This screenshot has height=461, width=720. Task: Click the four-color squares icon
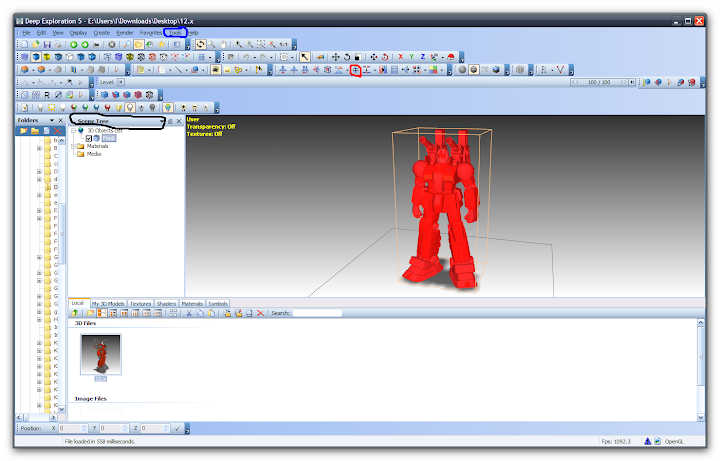[433, 70]
